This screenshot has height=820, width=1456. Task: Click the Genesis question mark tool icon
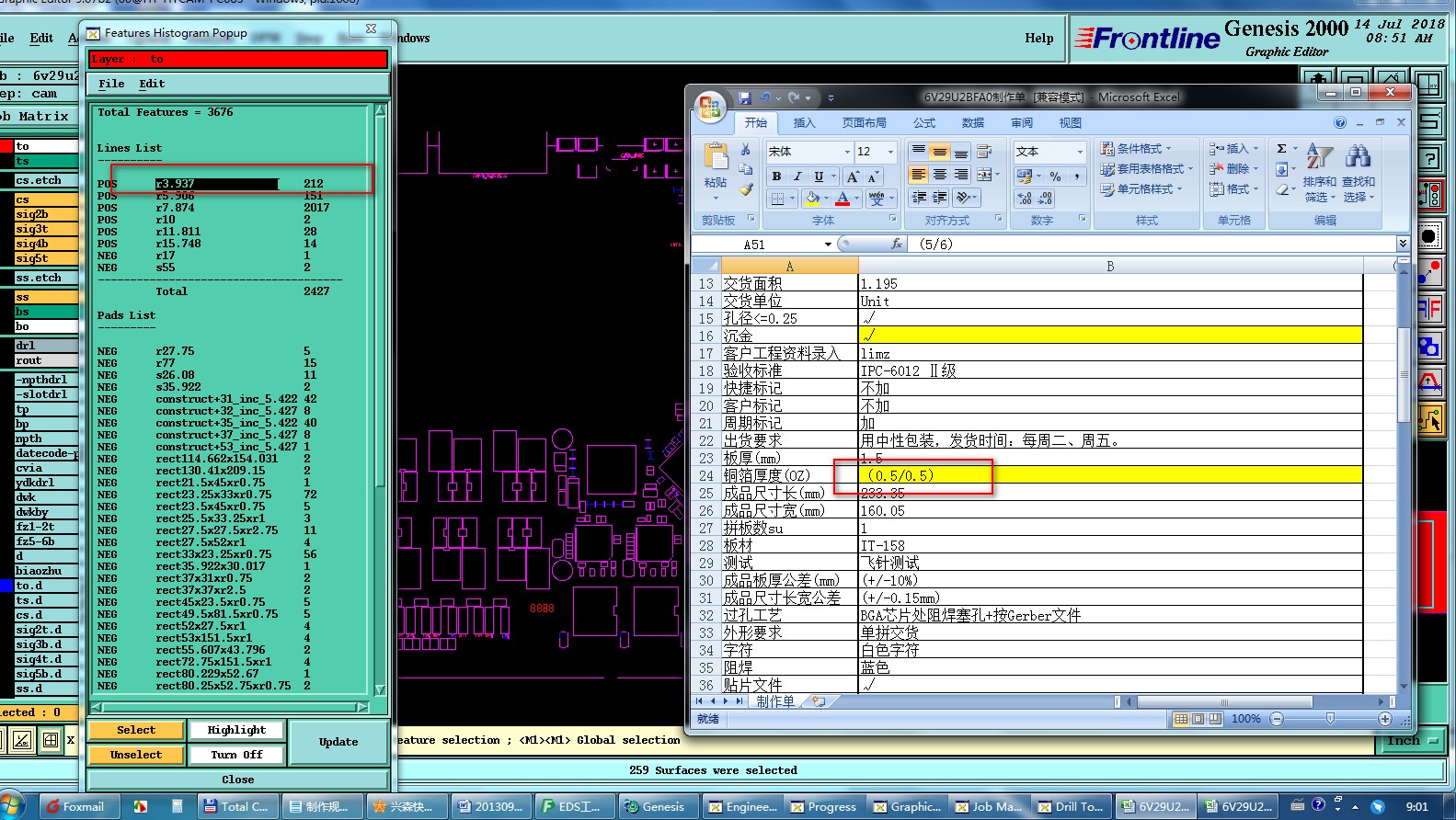pyautogui.click(x=1430, y=158)
